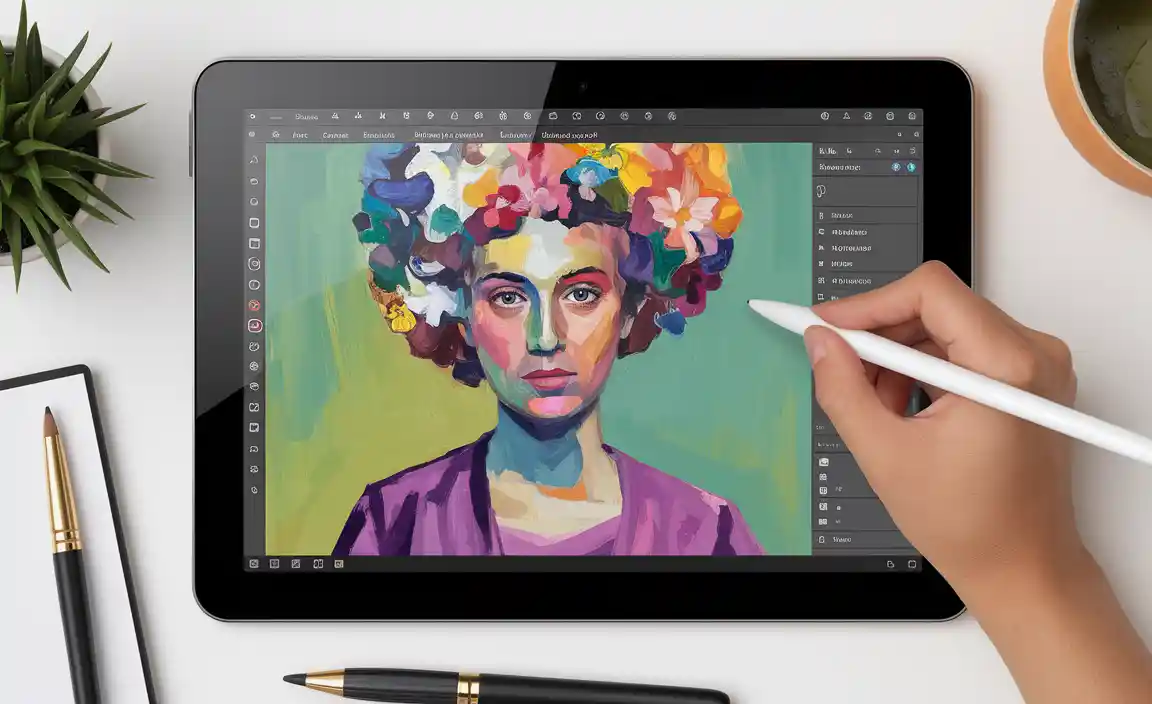This screenshot has width=1152, height=704.
Task: Toggle the blue circular switch in right panel header
Action: [x=896, y=167]
